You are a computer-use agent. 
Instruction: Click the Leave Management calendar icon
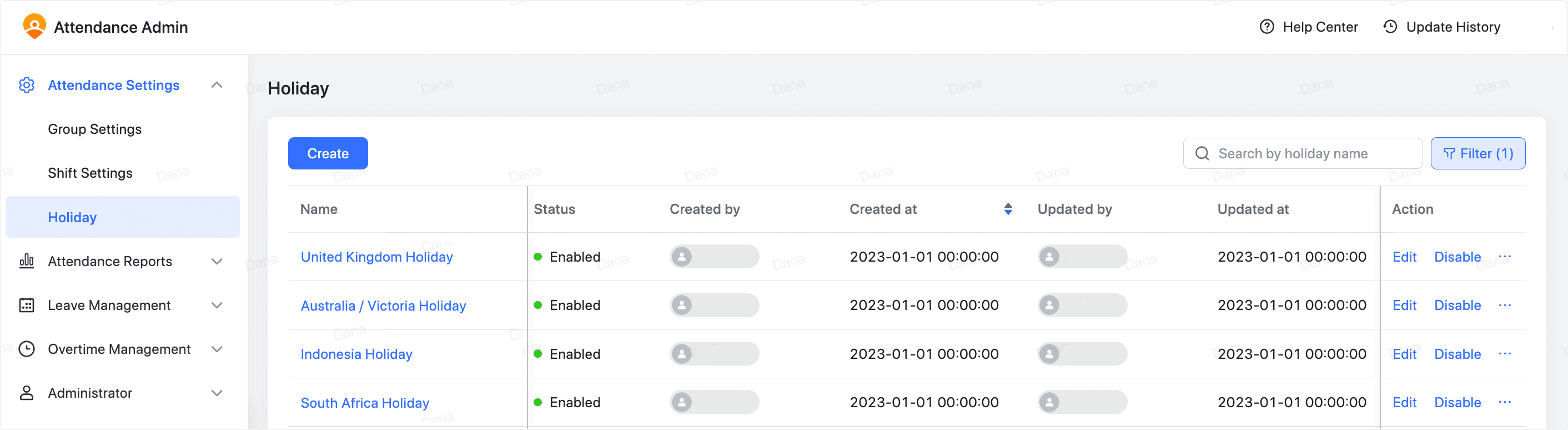pyautogui.click(x=27, y=305)
